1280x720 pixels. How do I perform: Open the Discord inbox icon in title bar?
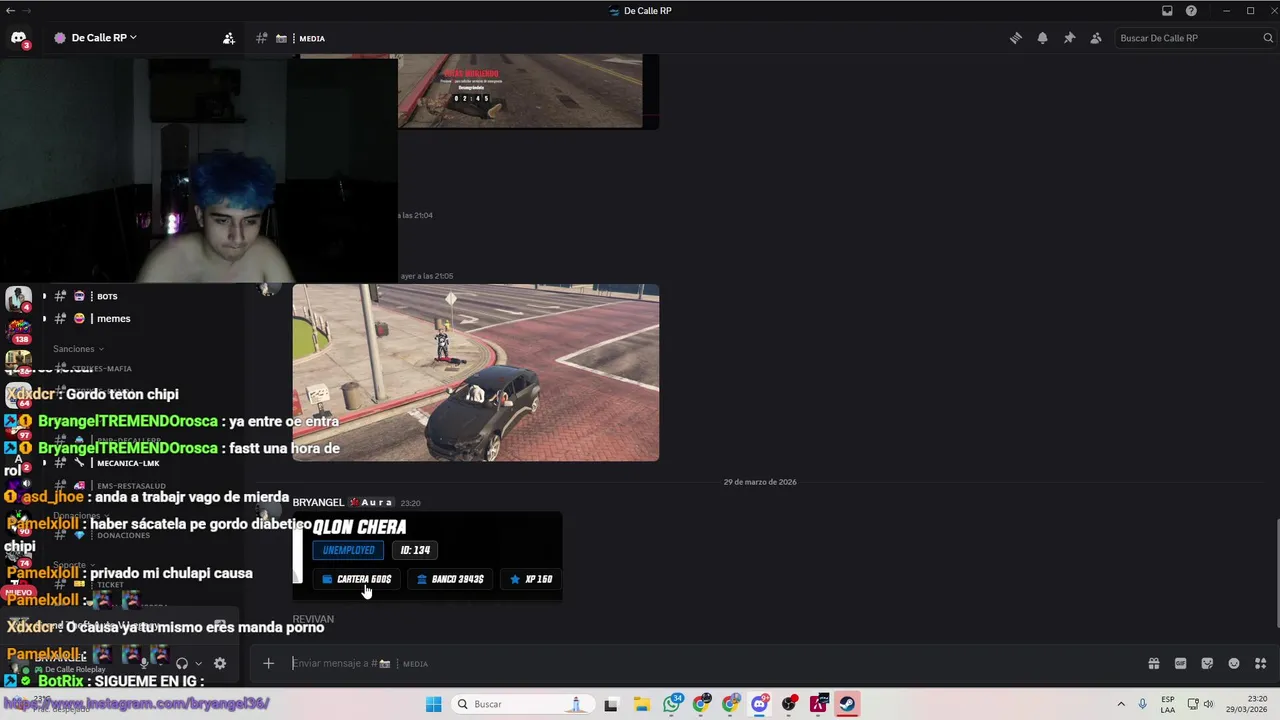(1167, 11)
